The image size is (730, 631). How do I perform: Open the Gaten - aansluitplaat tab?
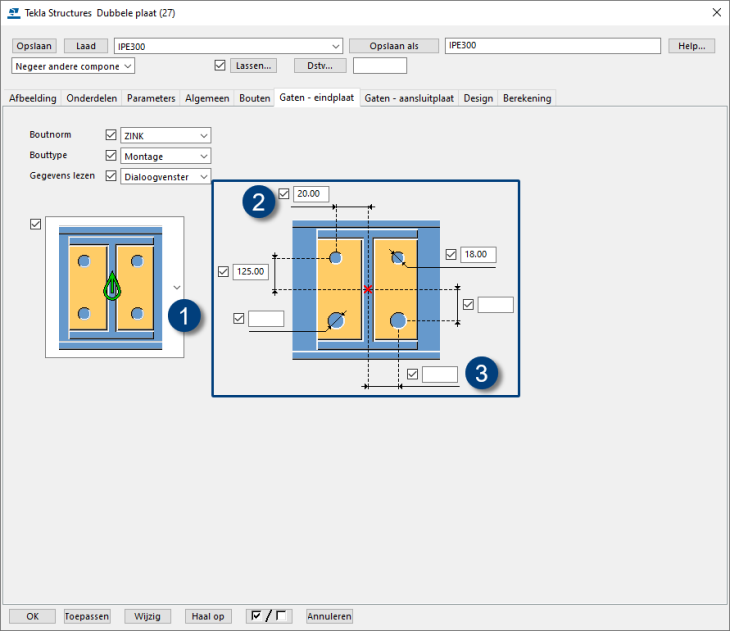click(409, 98)
